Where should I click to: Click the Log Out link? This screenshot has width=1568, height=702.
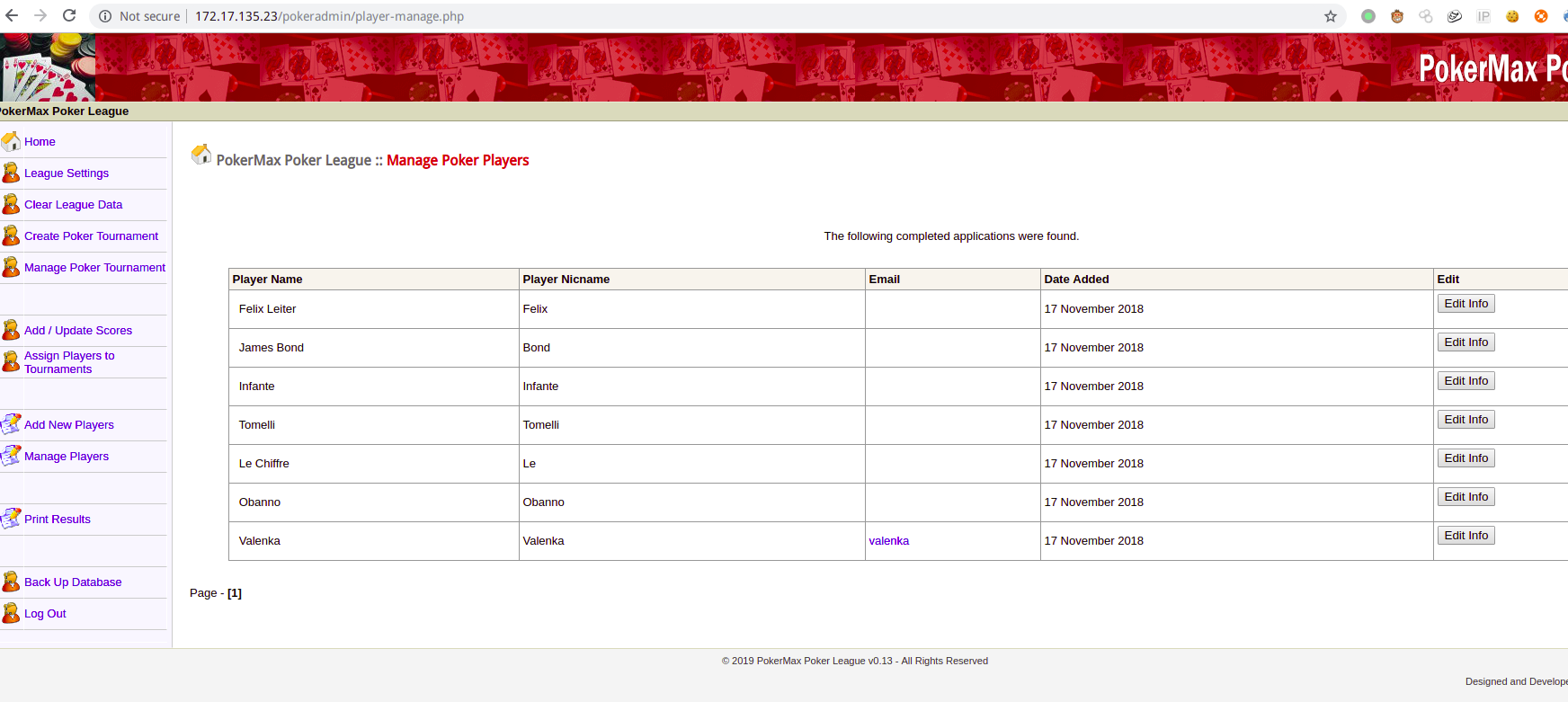[45, 613]
